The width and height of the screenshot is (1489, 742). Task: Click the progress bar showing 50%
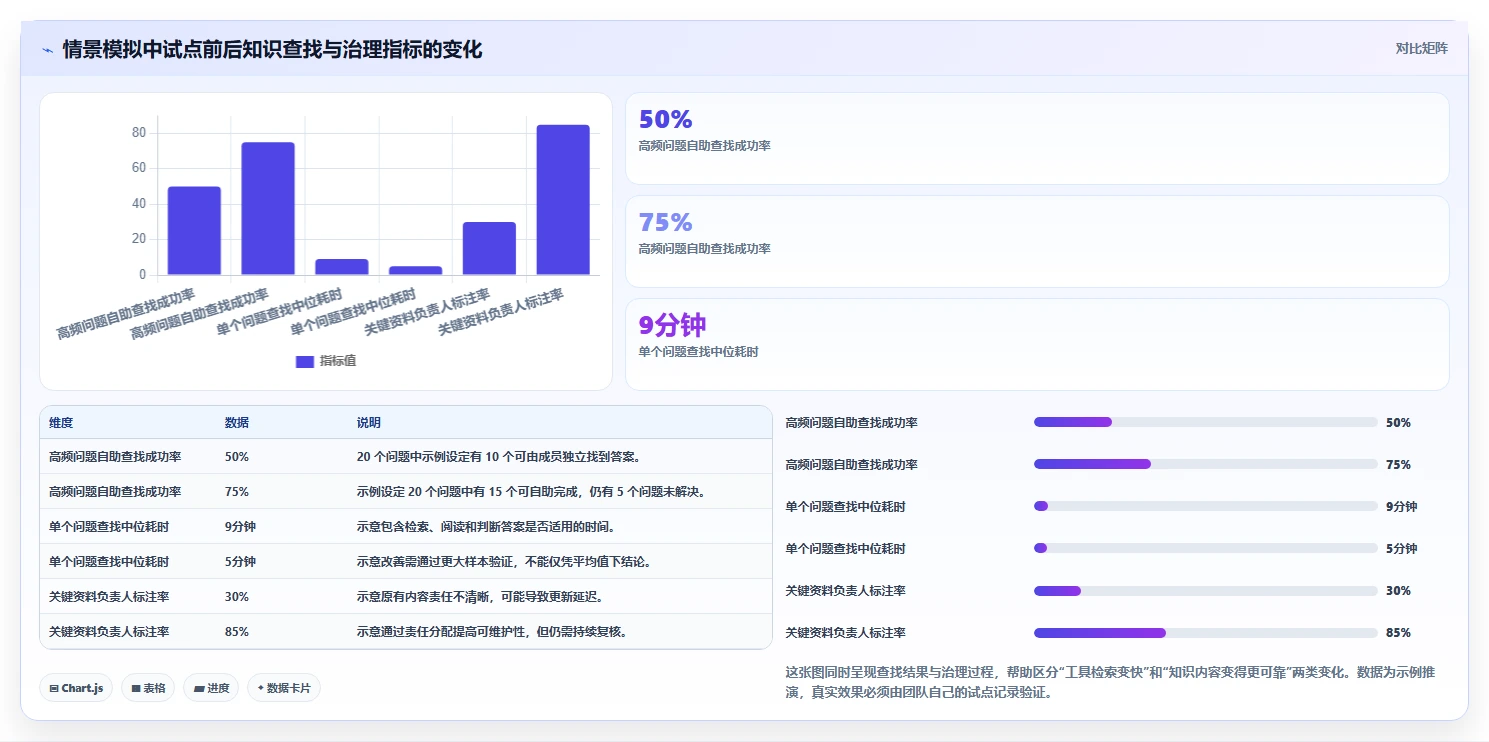[1206, 422]
